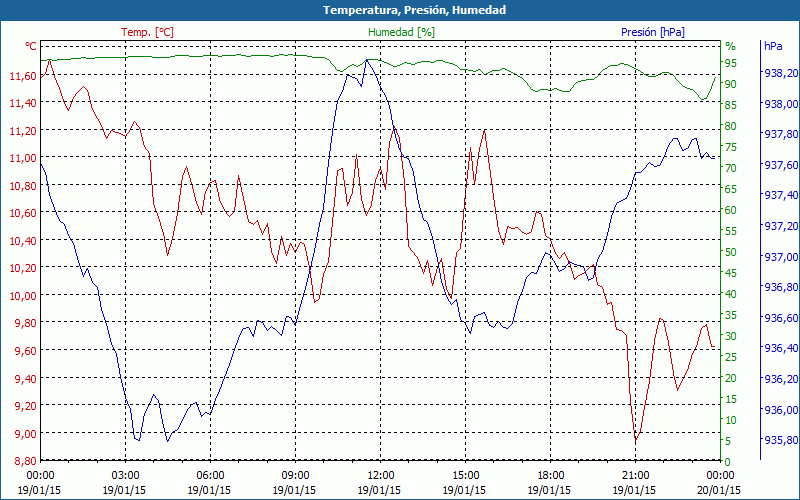Click the 80 humidity axis value
The width and height of the screenshot is (800, 500).
pos(731,126)
